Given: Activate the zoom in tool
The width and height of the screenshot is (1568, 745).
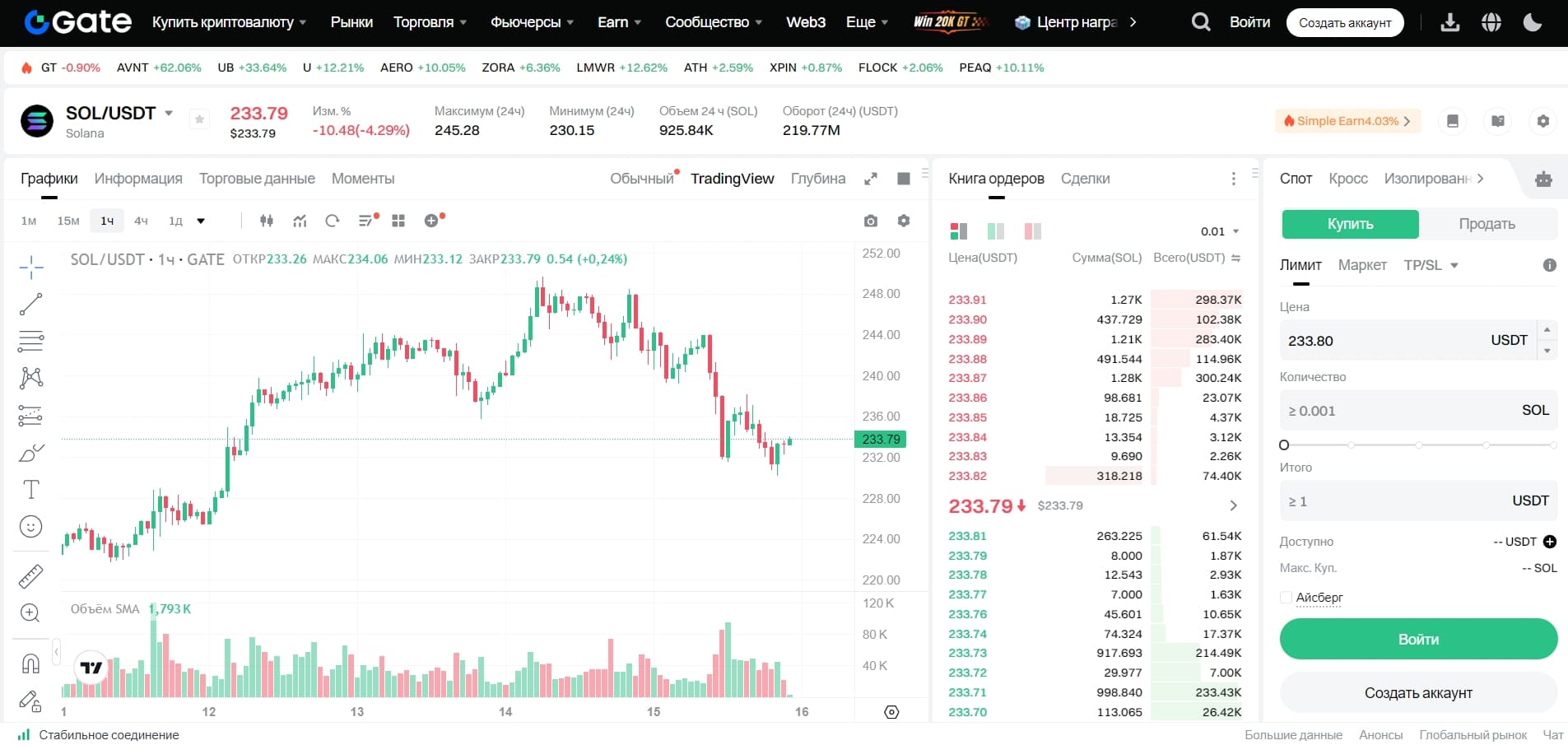Looking at the screenshot, I should tap(31, 613).
